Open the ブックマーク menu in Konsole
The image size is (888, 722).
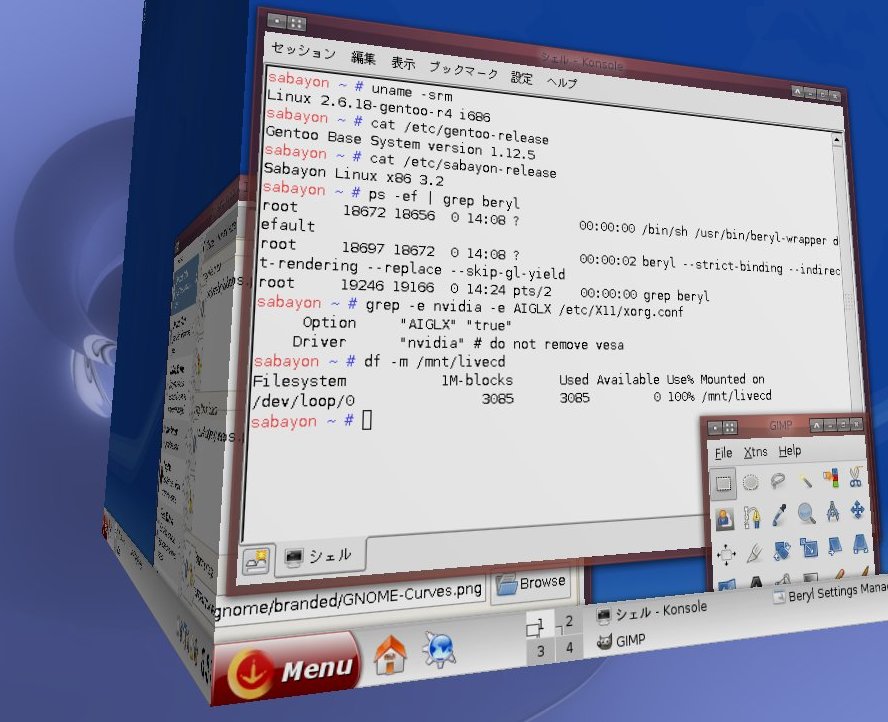[463, 70]
